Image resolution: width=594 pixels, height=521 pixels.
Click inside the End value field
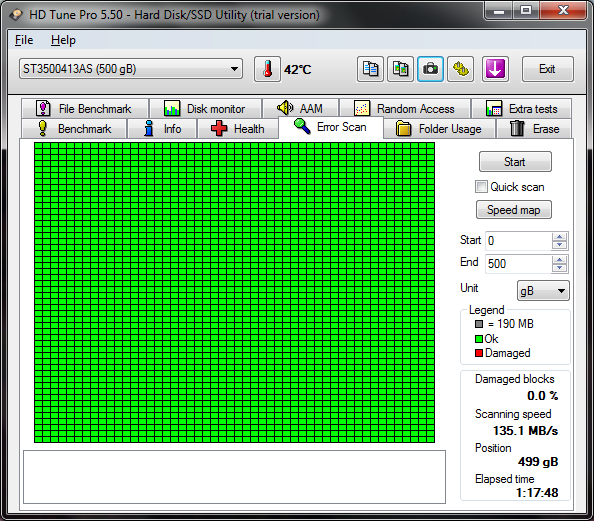coord(518,264)
